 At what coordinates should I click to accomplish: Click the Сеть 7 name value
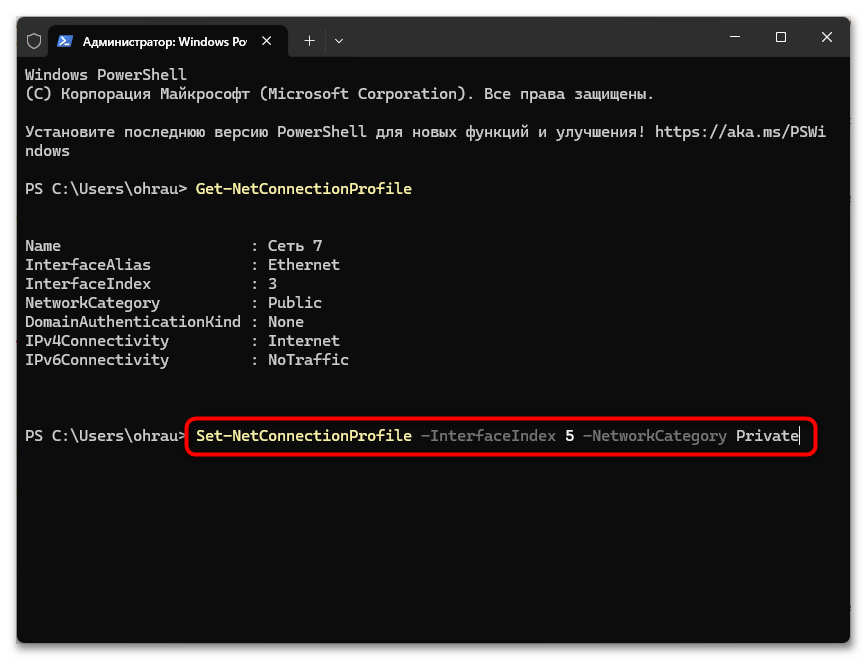[295, 246]
